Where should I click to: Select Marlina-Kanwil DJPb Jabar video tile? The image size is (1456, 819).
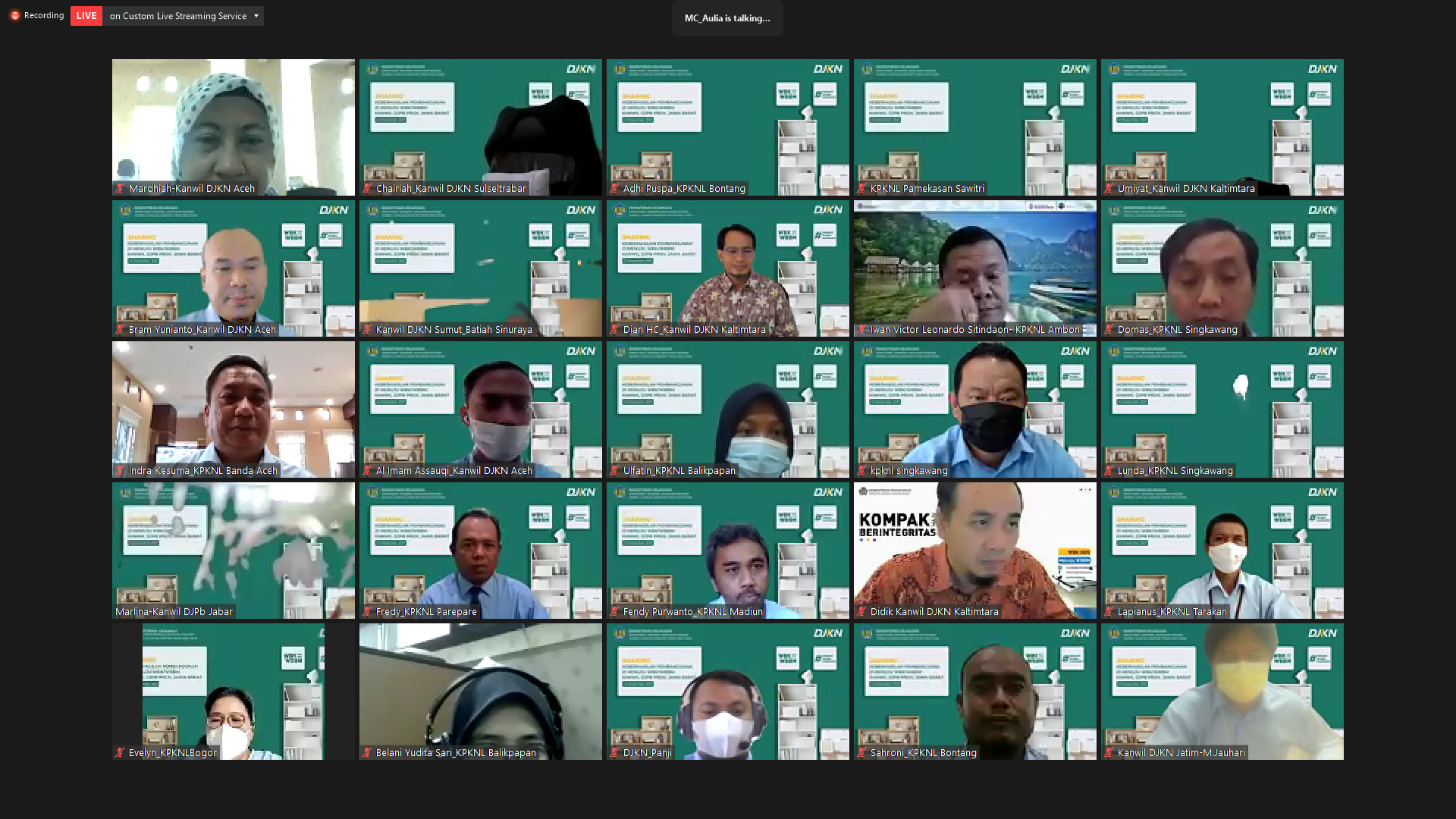click(233, 550)
